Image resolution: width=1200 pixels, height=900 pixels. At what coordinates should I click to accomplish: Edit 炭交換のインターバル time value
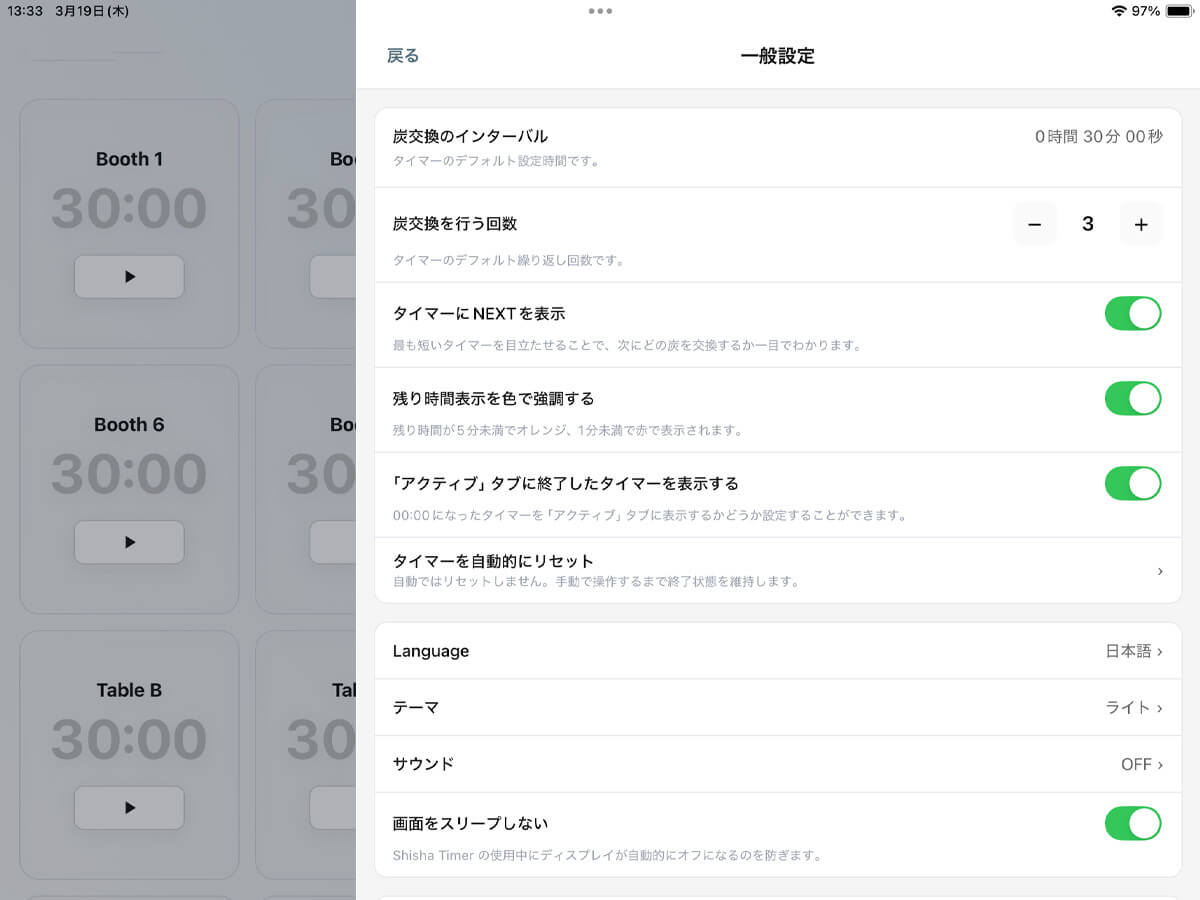tap(1098, 137)
